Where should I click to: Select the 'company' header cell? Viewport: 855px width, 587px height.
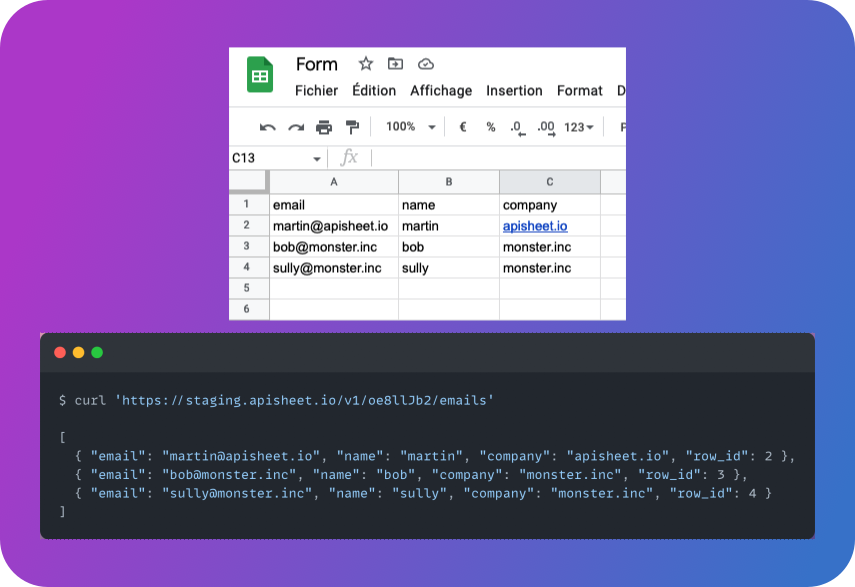tap(550, 205)
